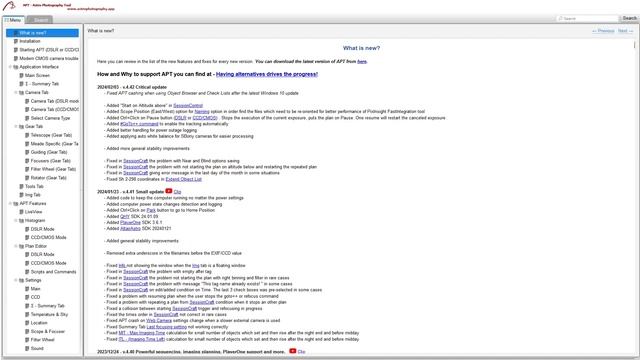Image resolution: width=640 pixels, height=360 pixels.
Task: Click the page icon beside Installation
Action: (x=16, y=41)
